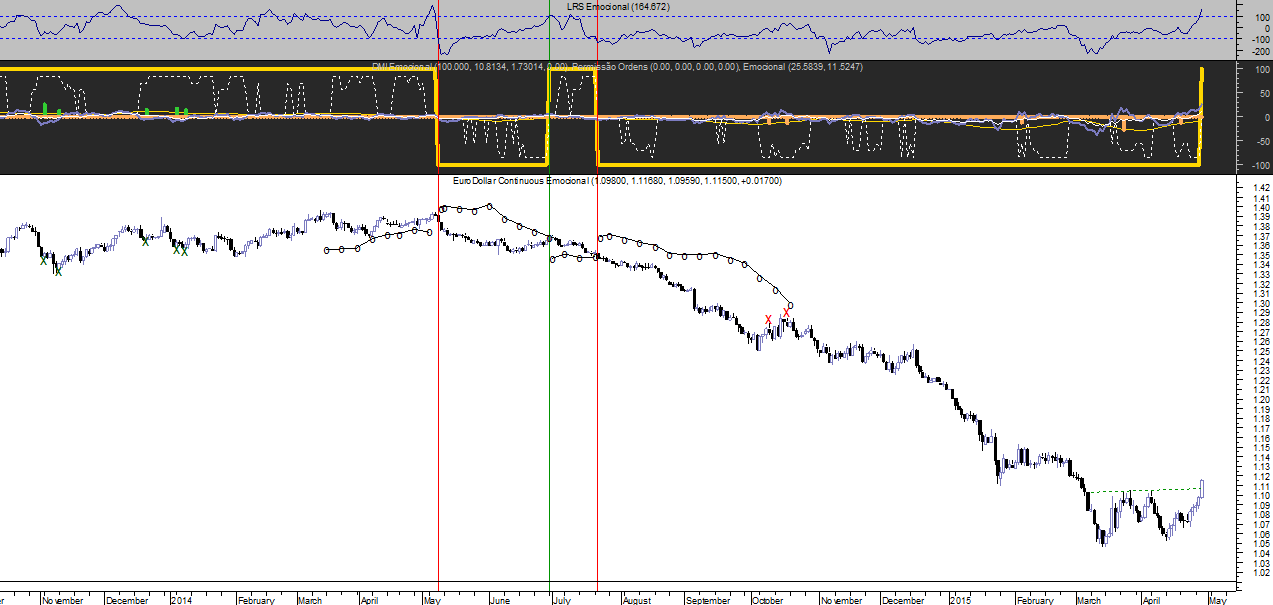The height and width of the screenshot is (605, 1273).
Task: Click the 2014 year label on time axis
Action: coord(181,600)
